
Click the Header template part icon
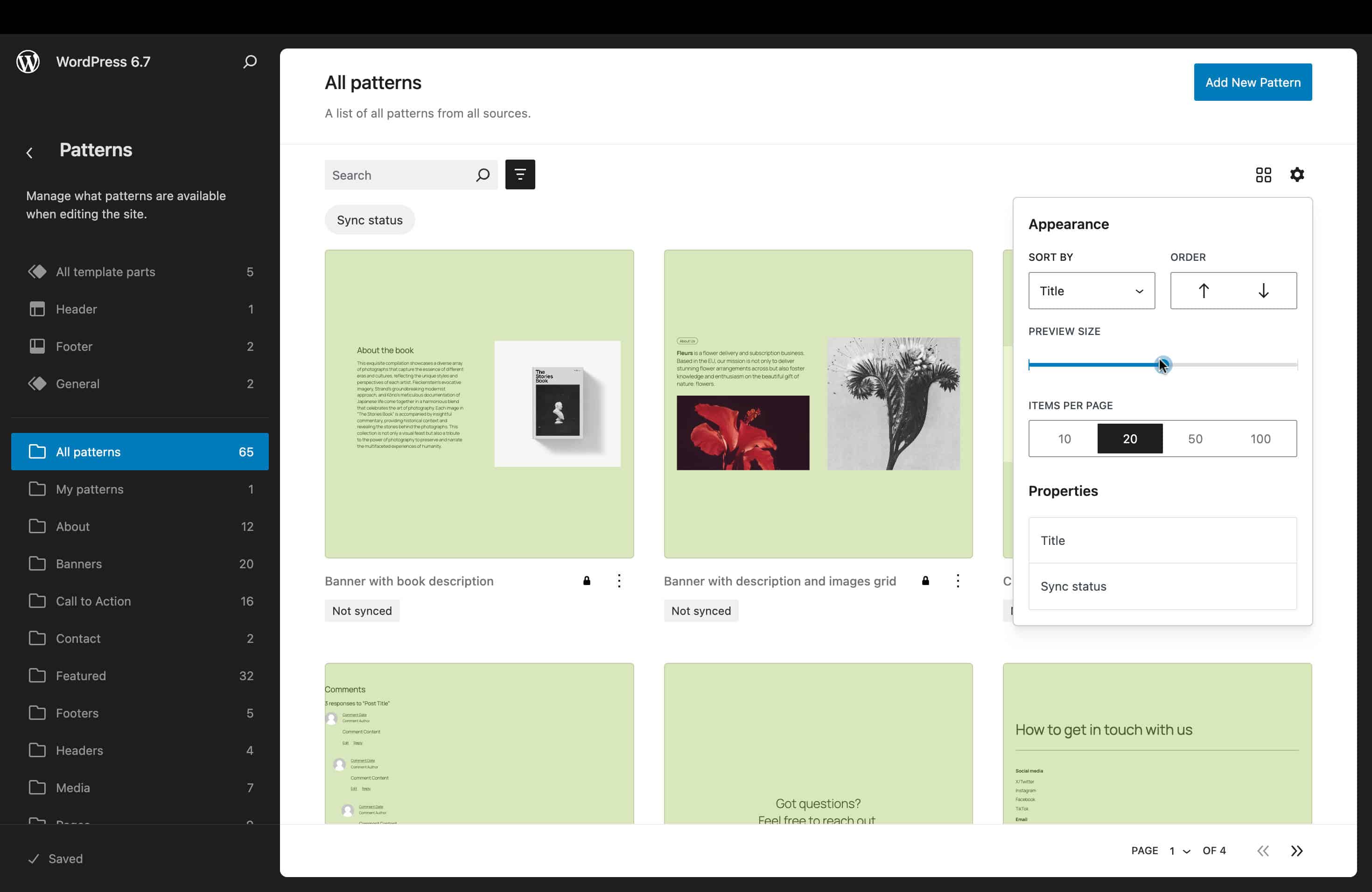37,309
